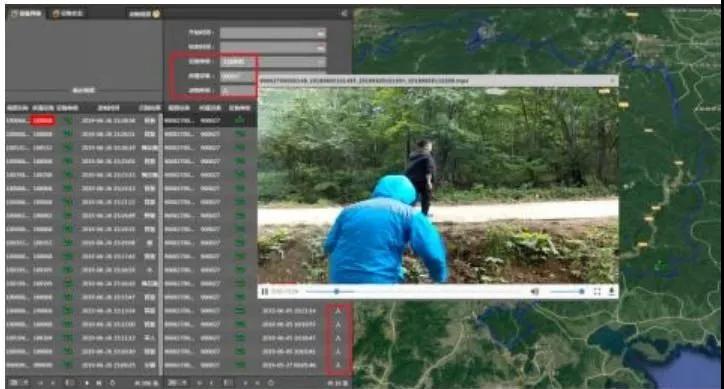Screen dimensions: 724x389
Task: Open the second date field calendar picker
Action: coord(320,47)
